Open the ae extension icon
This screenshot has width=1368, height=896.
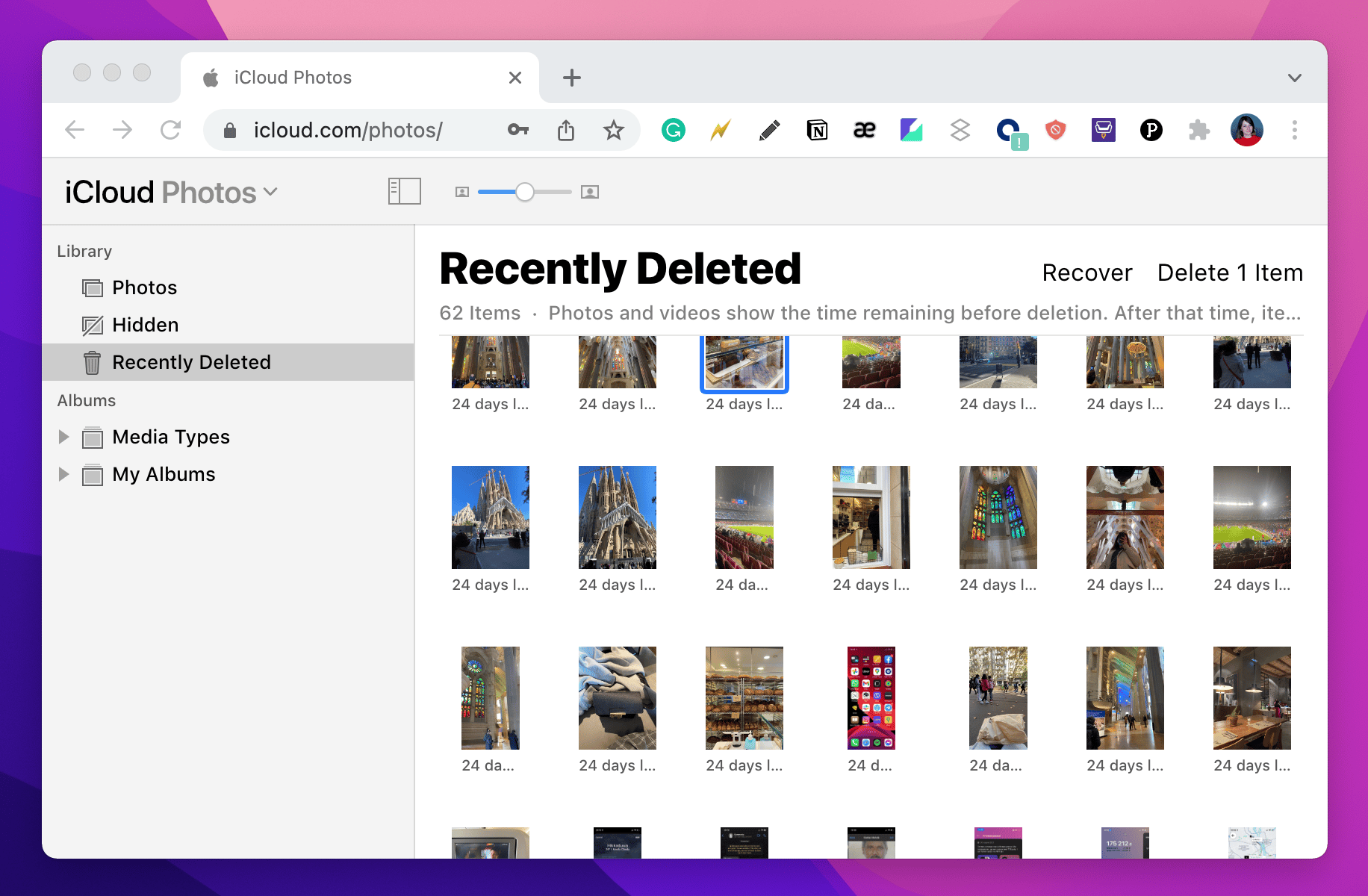pos(864,130)
